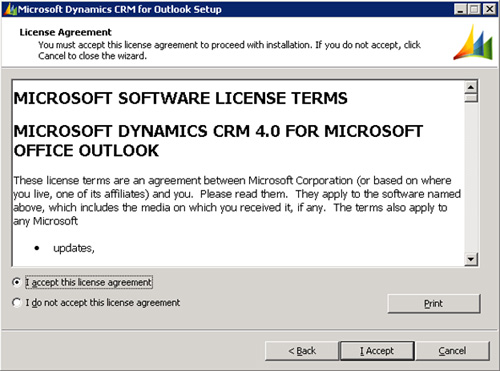500x371 pixels.
Task: Click the "MICROSOFT SOFTWARE LICENSE TERMS" heading
Action: coord(180,98)
